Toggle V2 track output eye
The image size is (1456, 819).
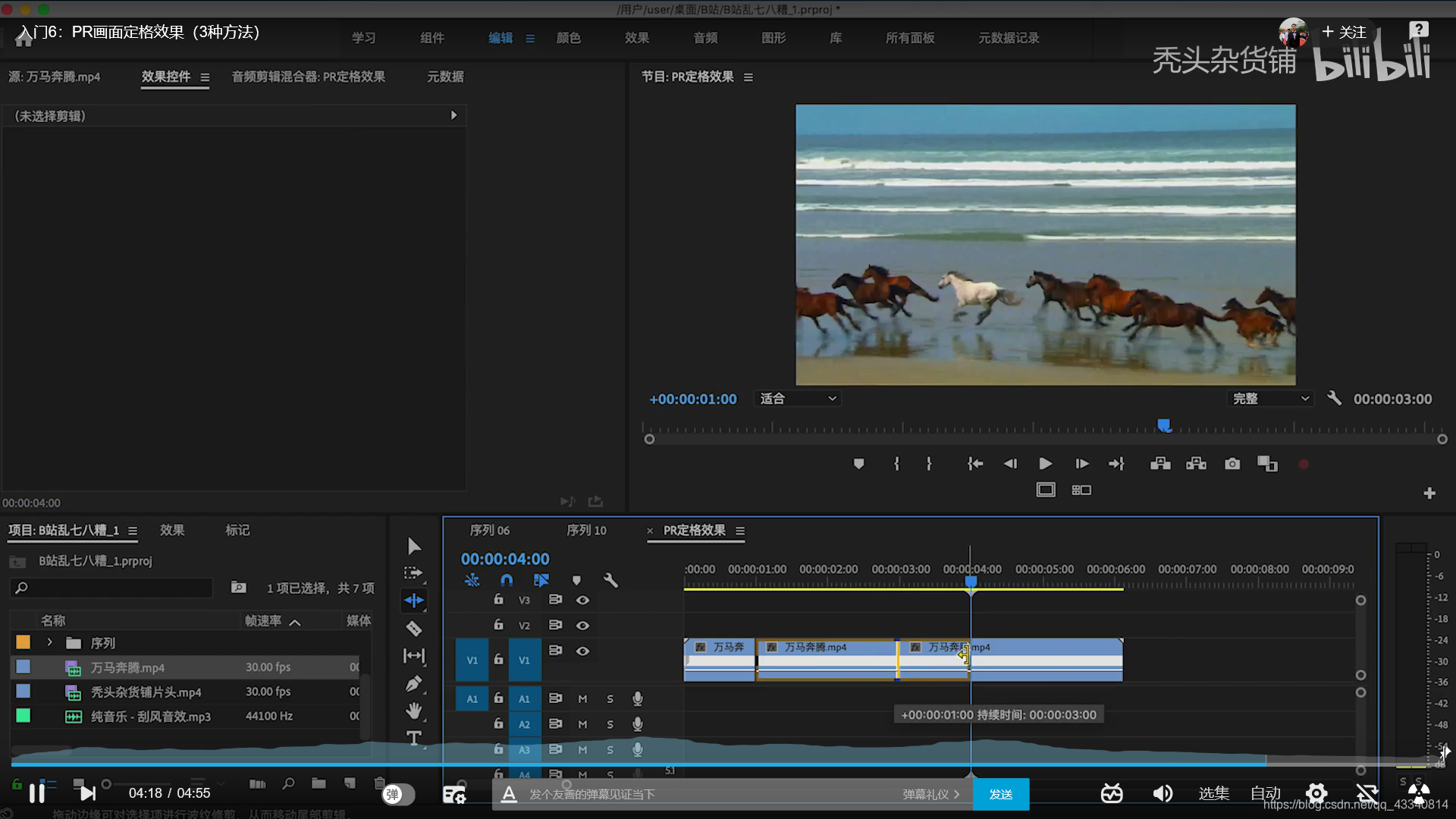pos(582,626)
